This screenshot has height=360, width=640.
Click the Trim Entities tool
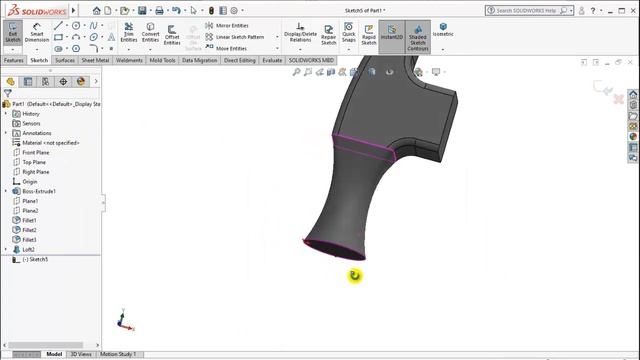point(129,32)
